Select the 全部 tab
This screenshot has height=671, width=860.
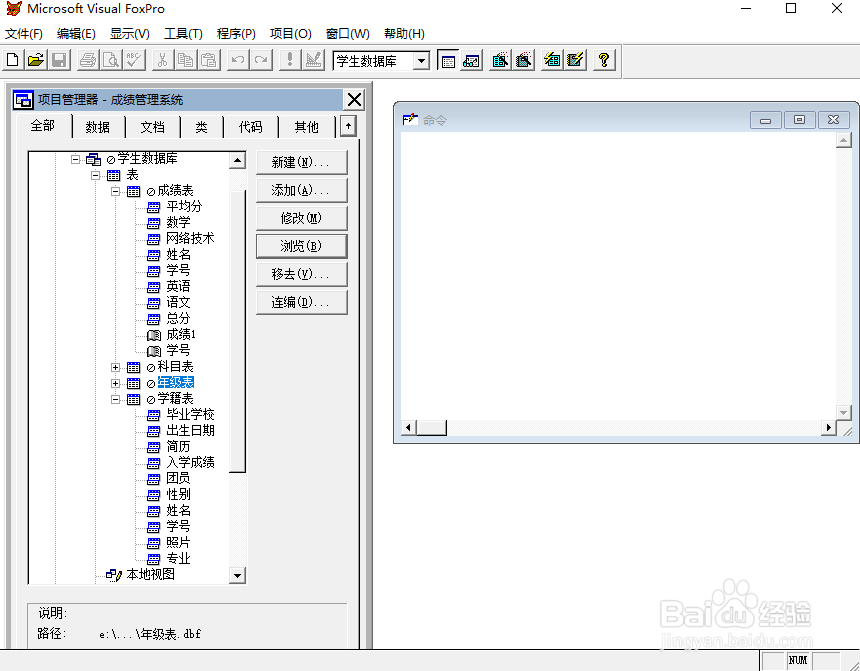click(x=43, y=126)
